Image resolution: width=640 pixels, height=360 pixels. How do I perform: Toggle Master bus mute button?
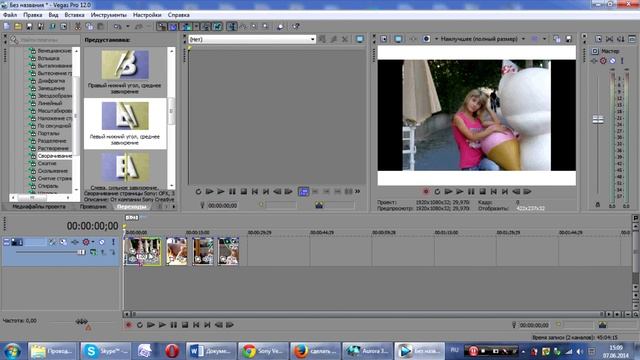pyautogui.click(x=613, y=61)
